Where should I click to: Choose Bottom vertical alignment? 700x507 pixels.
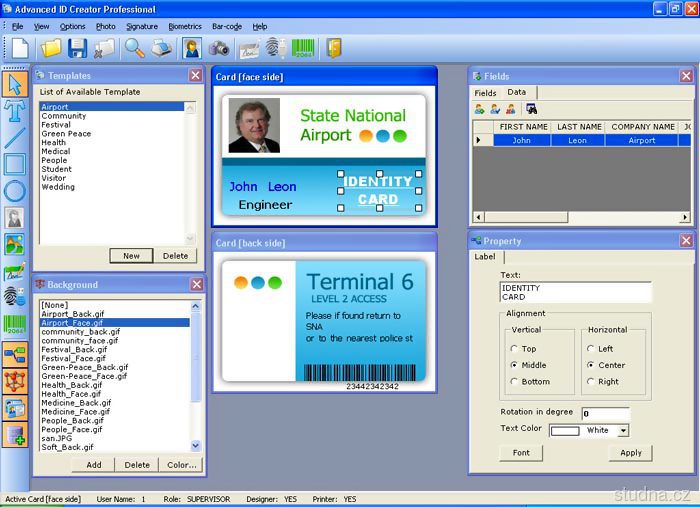pos(515,381)
